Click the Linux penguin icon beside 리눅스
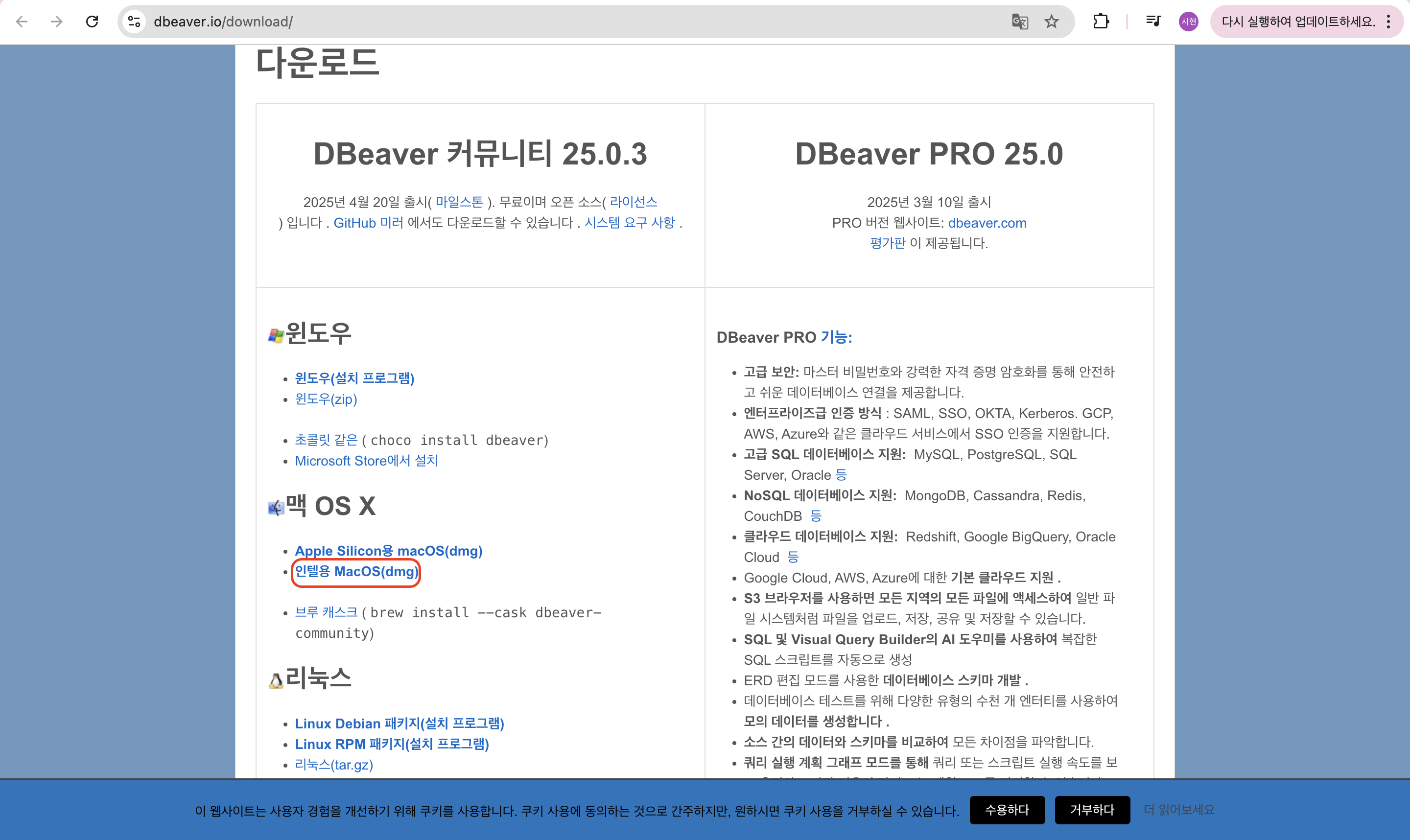Viewport: 1410px width, 840px height. pyautogui.click(x=276, y=680)
